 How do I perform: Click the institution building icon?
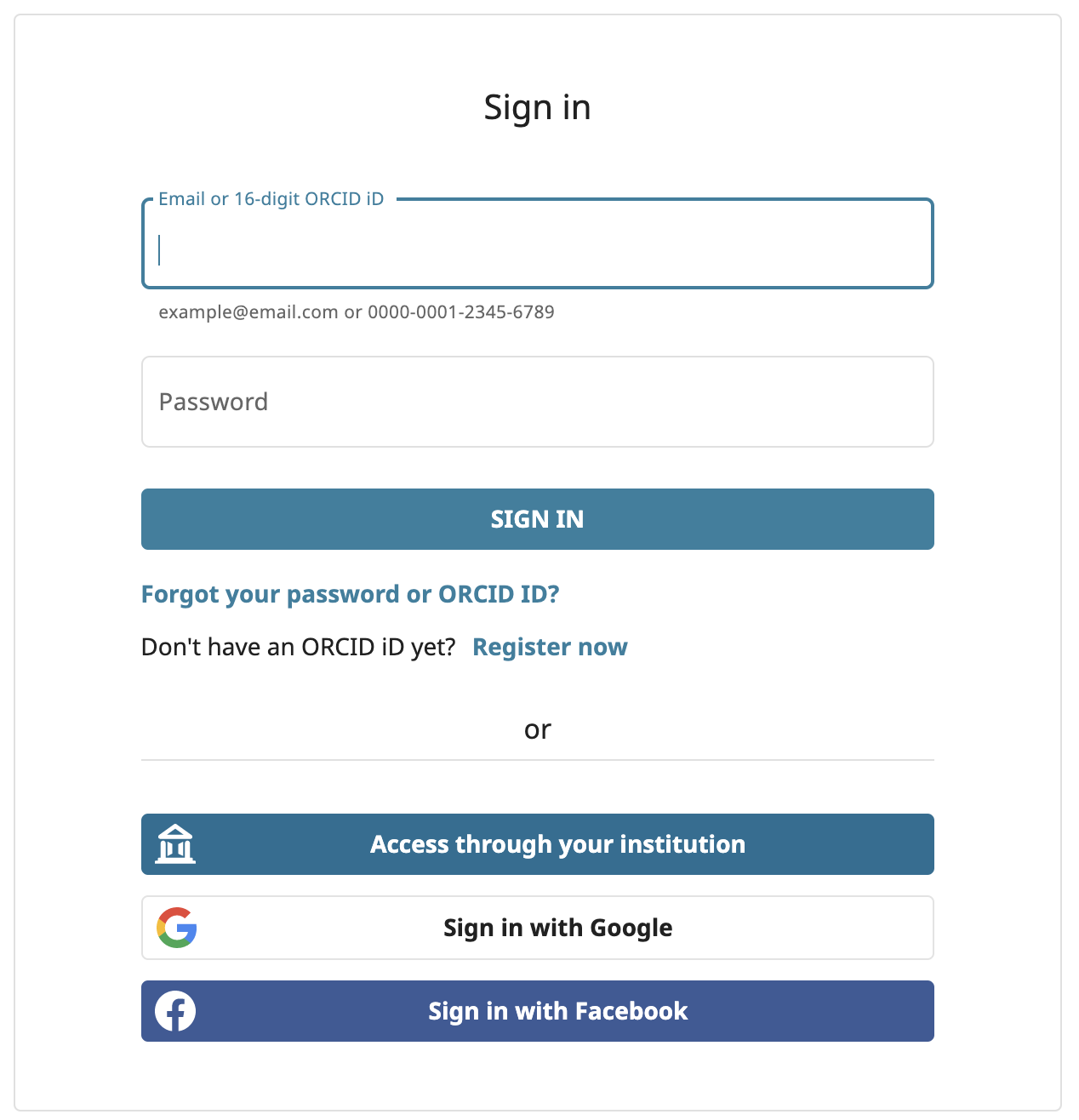pyautogui.click(x=175, y=844)
